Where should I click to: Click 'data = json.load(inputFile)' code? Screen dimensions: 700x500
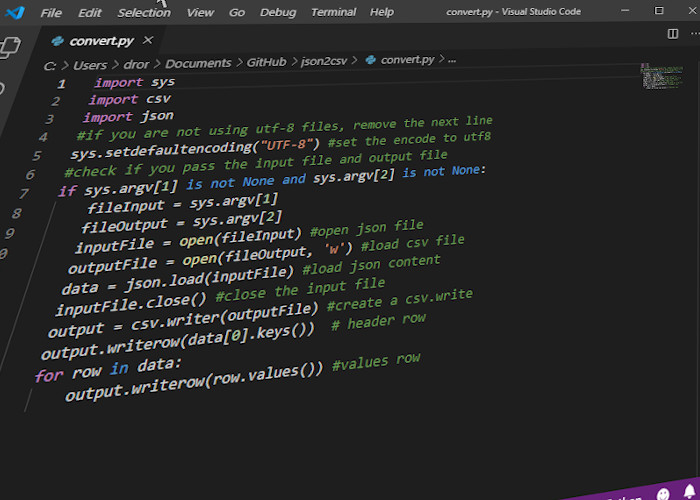178,281
